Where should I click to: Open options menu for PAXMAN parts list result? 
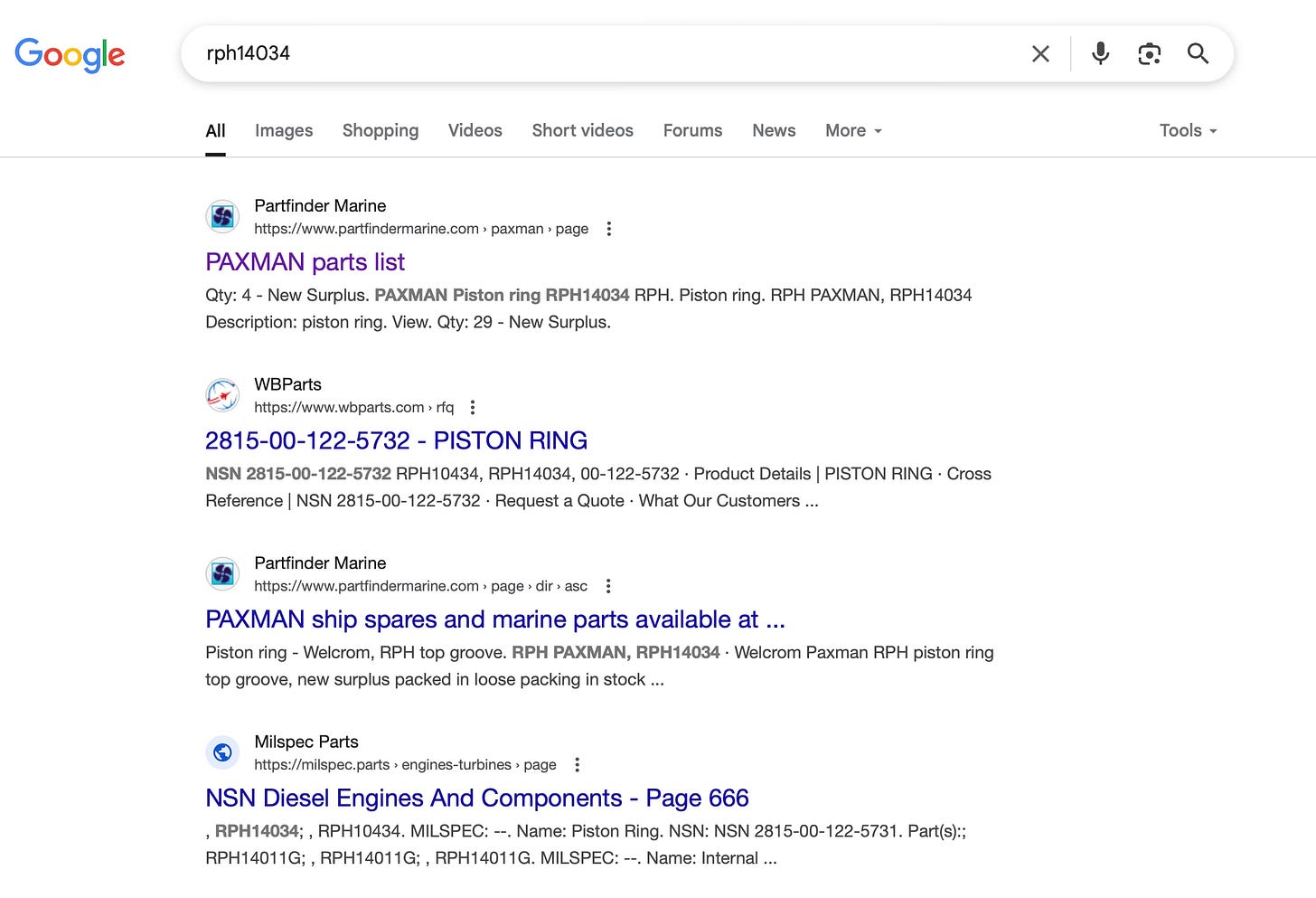(x=609, y=229)
